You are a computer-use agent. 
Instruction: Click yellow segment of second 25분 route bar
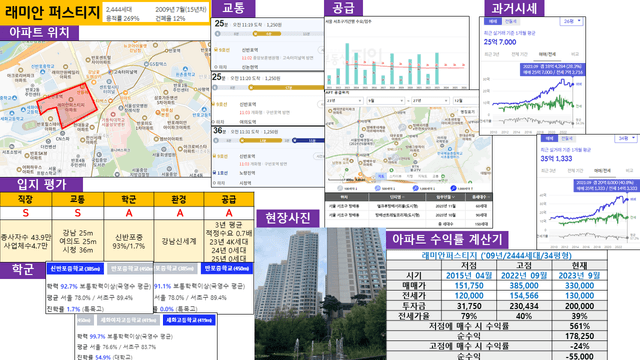[287, 87]
